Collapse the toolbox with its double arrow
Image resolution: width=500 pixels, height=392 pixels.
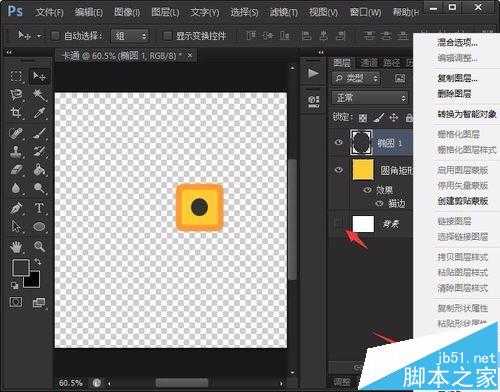click(x=9, y=52)
